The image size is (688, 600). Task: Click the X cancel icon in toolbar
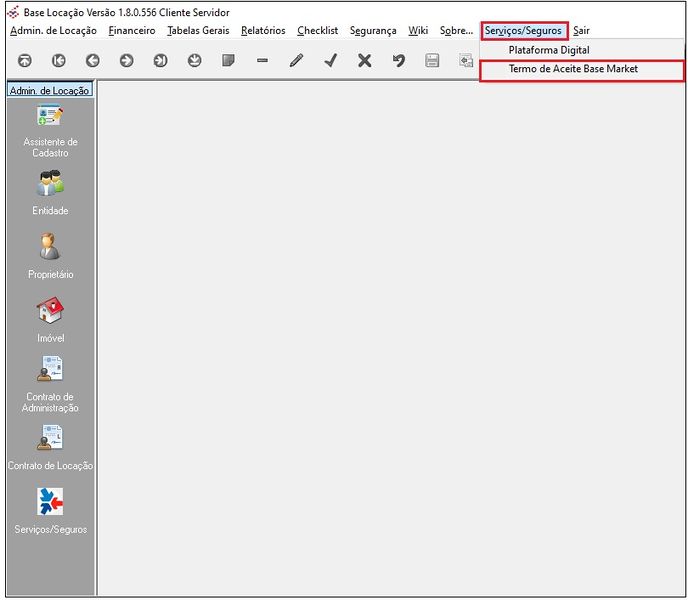point(364,61)
